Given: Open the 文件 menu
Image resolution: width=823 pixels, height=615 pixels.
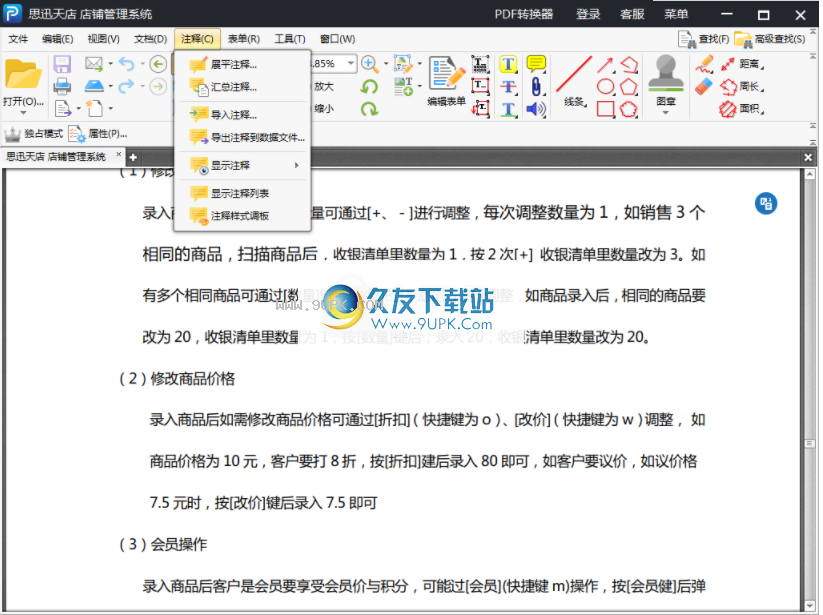Looking at the screenshot, I should point(18,39).
